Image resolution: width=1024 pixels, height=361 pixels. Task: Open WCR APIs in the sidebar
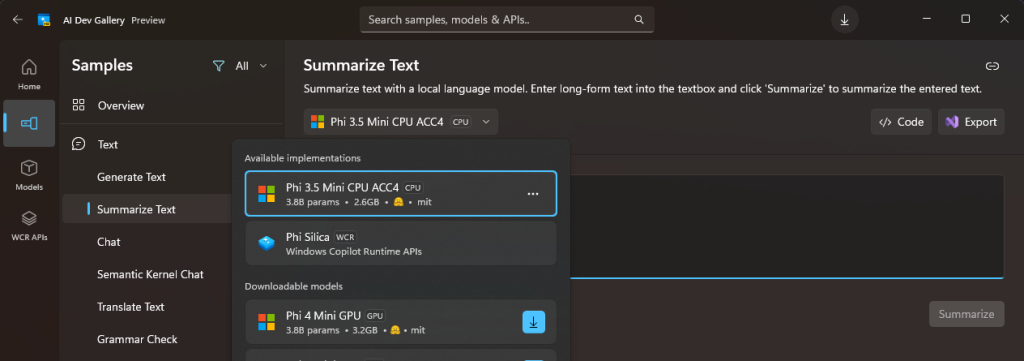pyautogui.click(x=29, y=225)
